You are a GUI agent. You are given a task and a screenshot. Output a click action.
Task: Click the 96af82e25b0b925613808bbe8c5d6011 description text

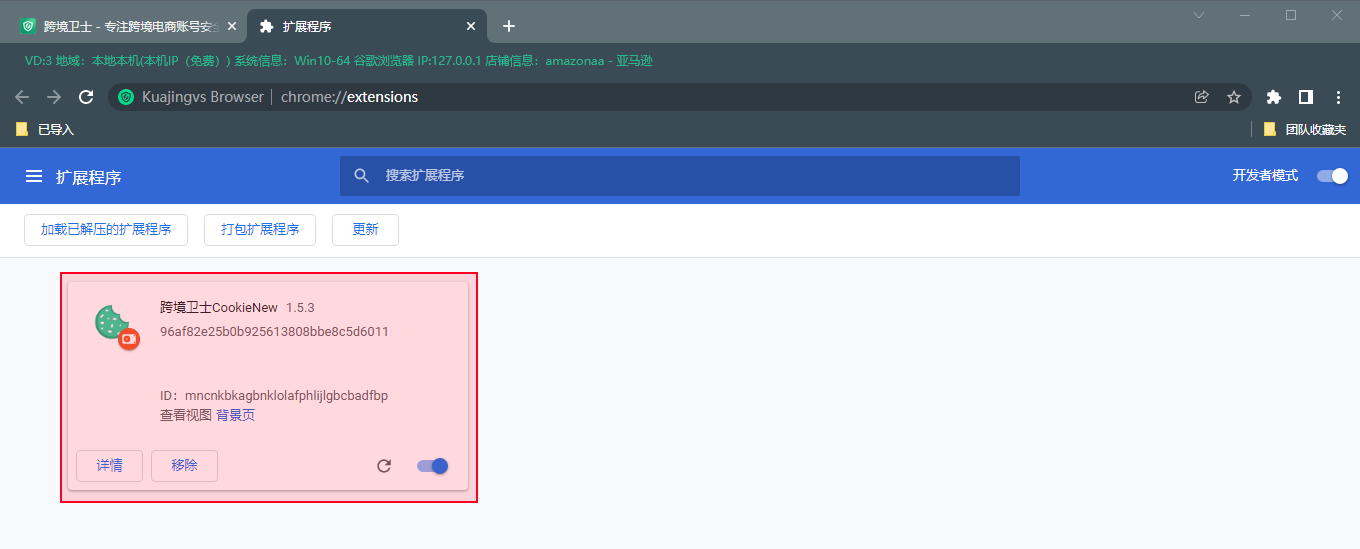(x=274, y=331)
